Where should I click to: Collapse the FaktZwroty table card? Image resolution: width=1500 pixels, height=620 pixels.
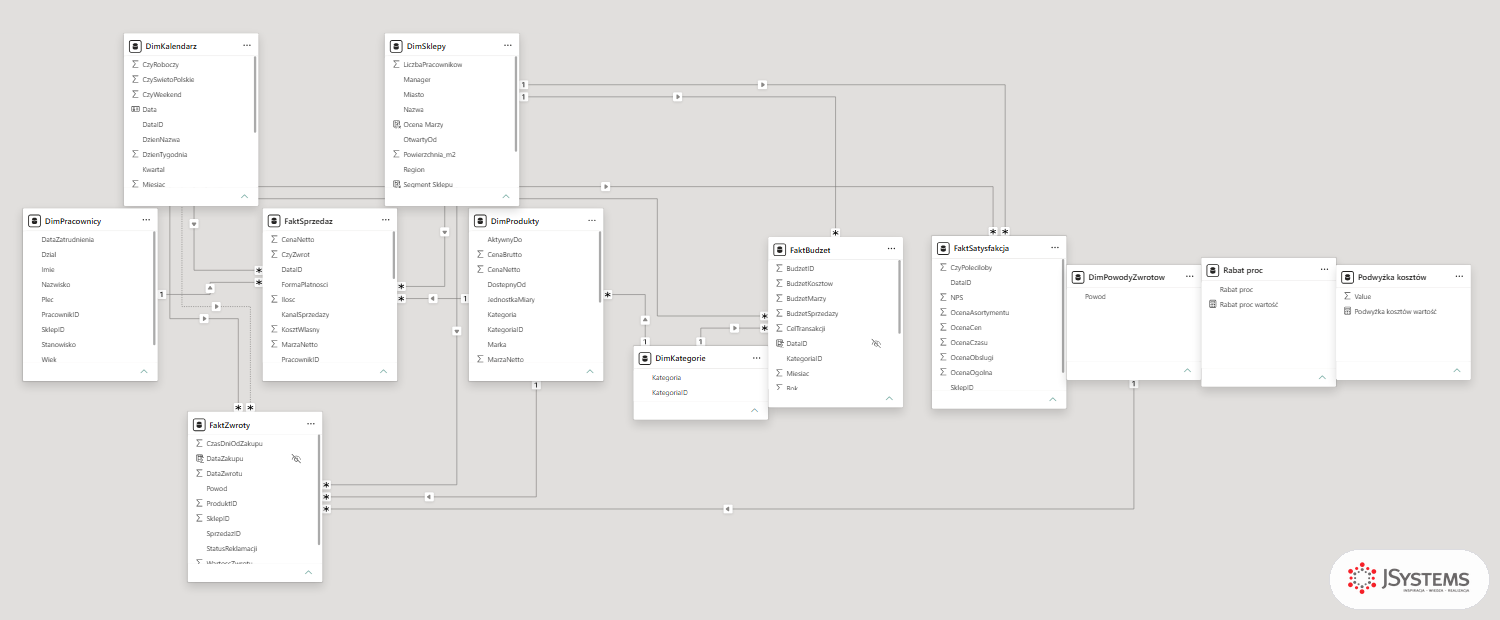coord(308,573)
